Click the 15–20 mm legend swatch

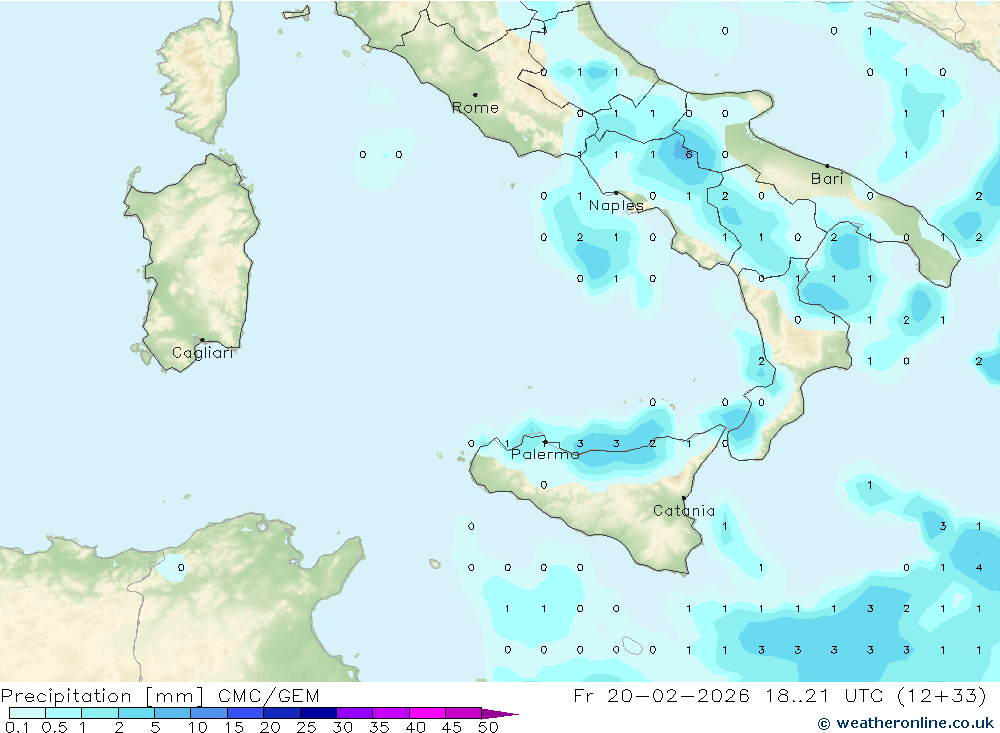pos(245,713)
